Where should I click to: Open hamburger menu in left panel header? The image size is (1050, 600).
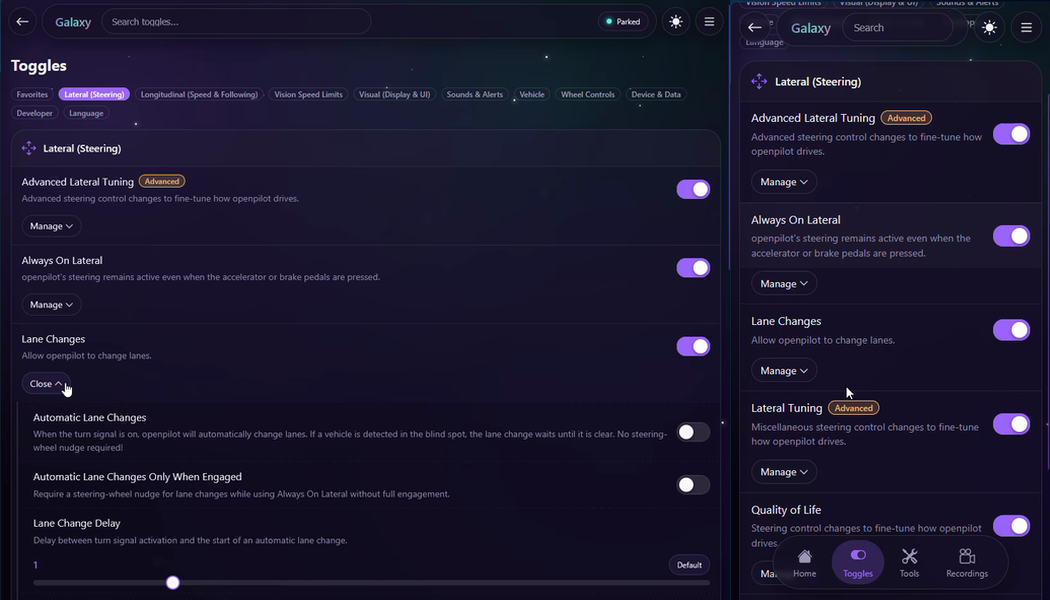click(709, 21)
